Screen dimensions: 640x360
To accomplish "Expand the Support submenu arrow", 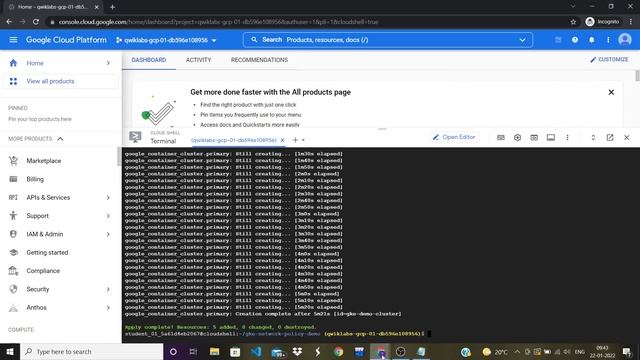I will tap(108, 216).
